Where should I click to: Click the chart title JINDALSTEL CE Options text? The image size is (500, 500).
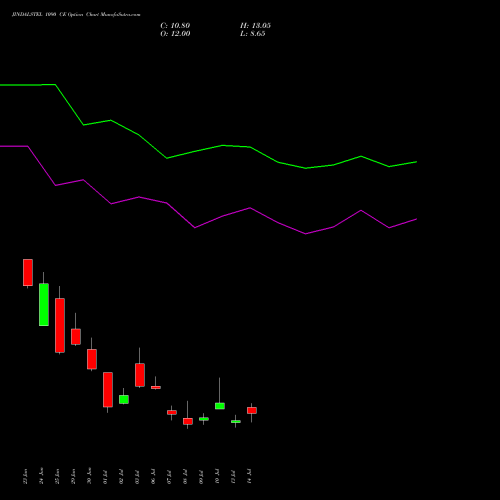click(76, 14)
